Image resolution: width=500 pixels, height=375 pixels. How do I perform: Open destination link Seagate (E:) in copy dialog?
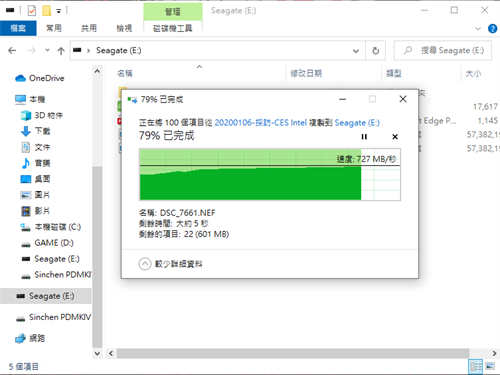pyautogui.click(x=357, y=123)
